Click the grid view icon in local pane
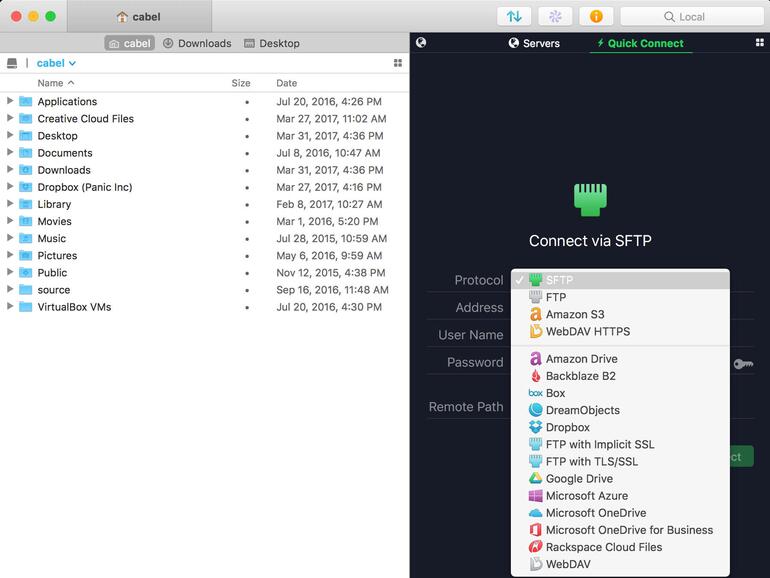This screenshot has height=578, width=770. tap(398, 63)
